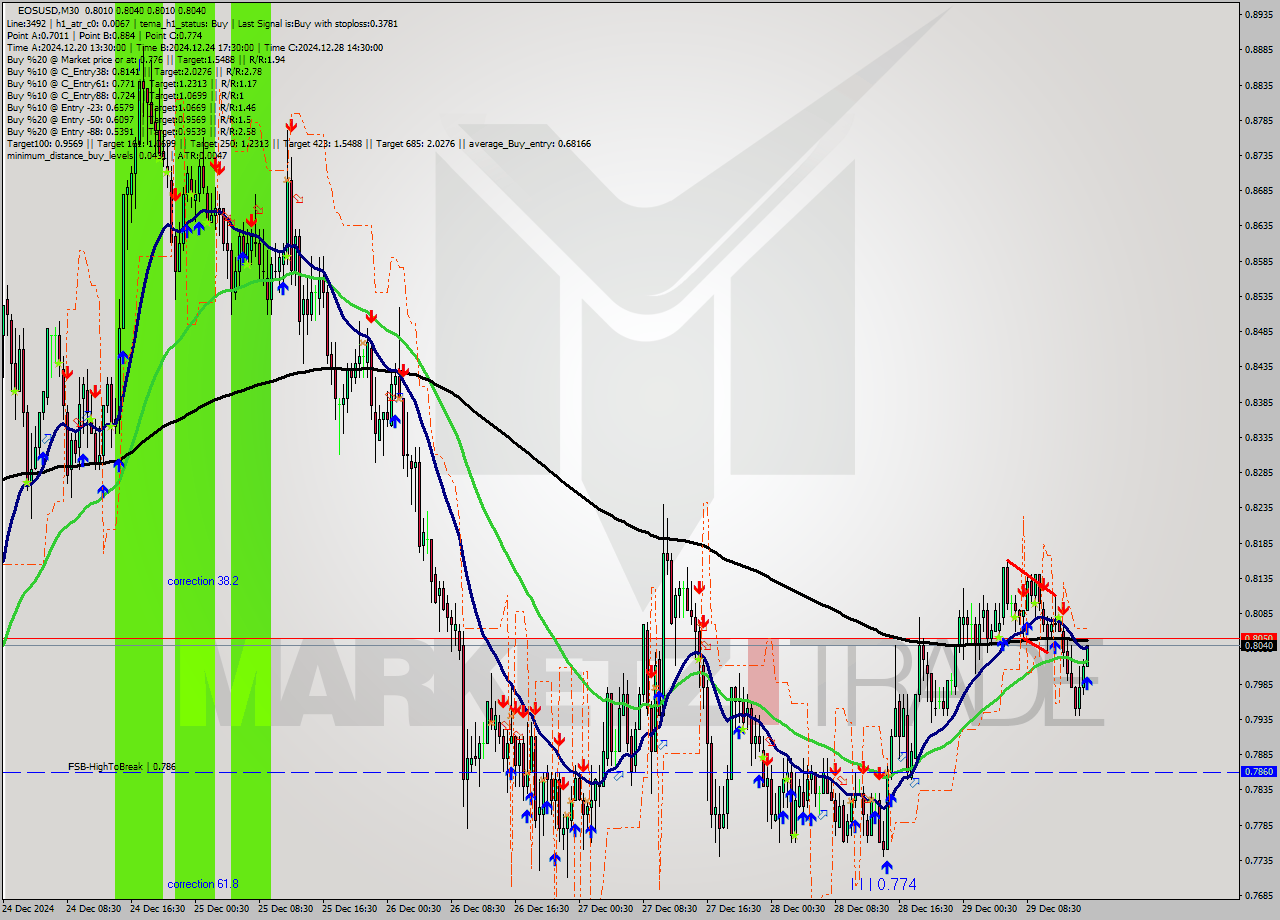Click the '27 Dec 16:30' time axis label
Viewport: 1280px width, 920px height.
point(733,909)
